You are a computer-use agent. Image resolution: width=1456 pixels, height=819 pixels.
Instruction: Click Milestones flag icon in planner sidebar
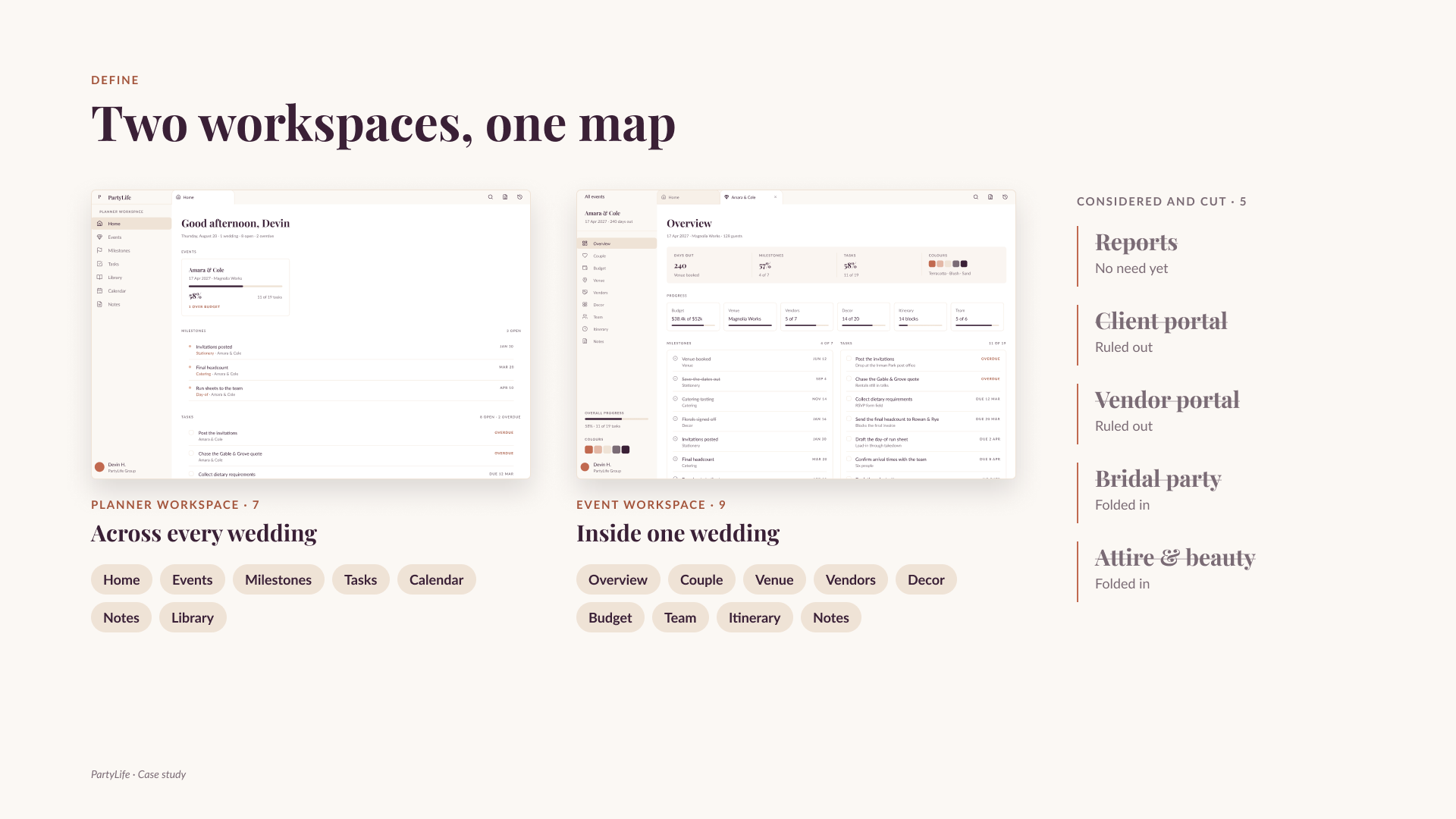99,250
